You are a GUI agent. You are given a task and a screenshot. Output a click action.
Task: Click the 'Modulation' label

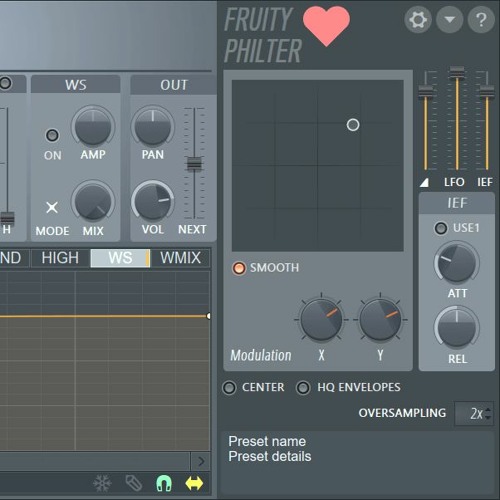click(261, 355)
